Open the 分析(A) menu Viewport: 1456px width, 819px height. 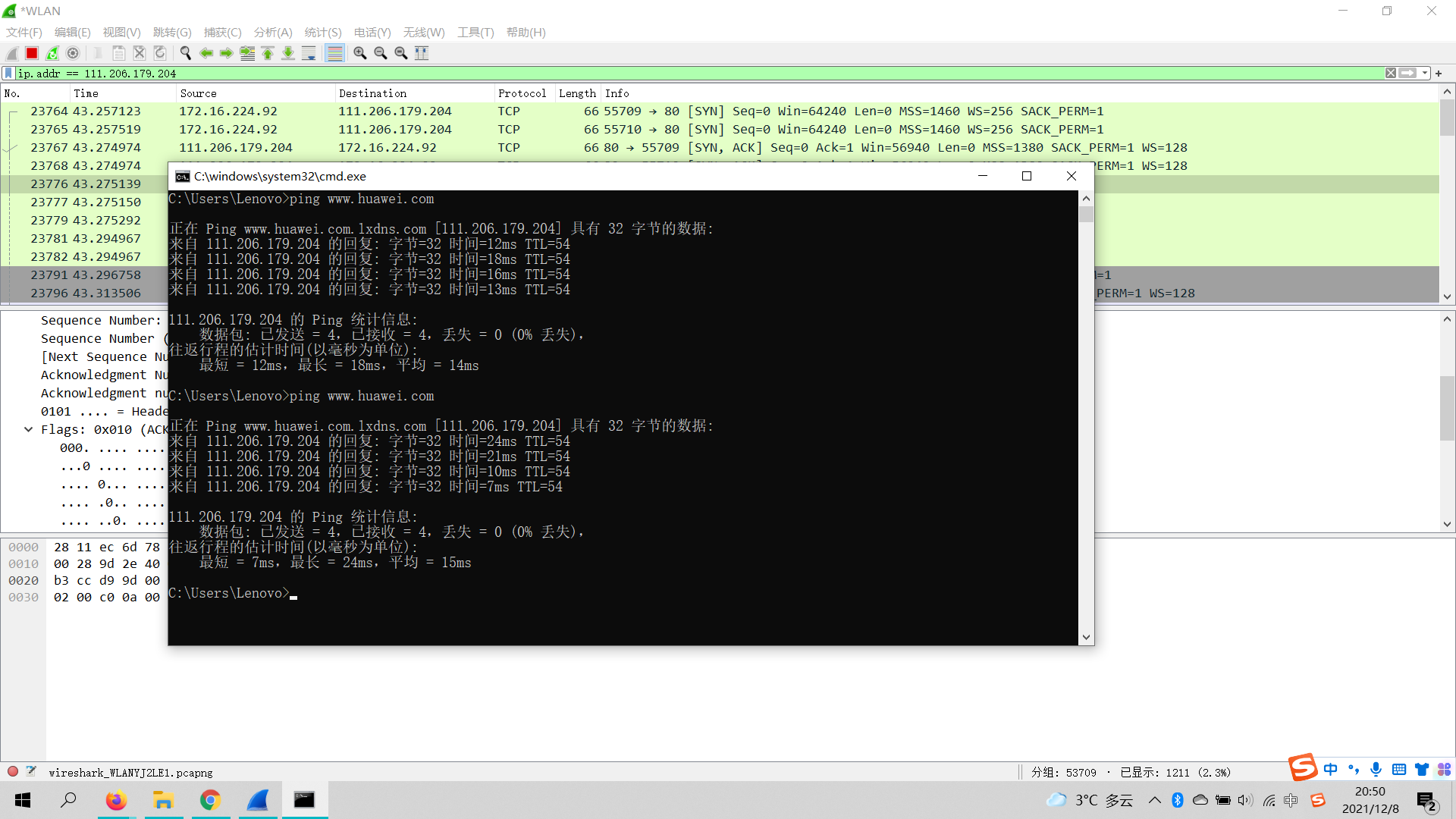click(x=273, y=33)
